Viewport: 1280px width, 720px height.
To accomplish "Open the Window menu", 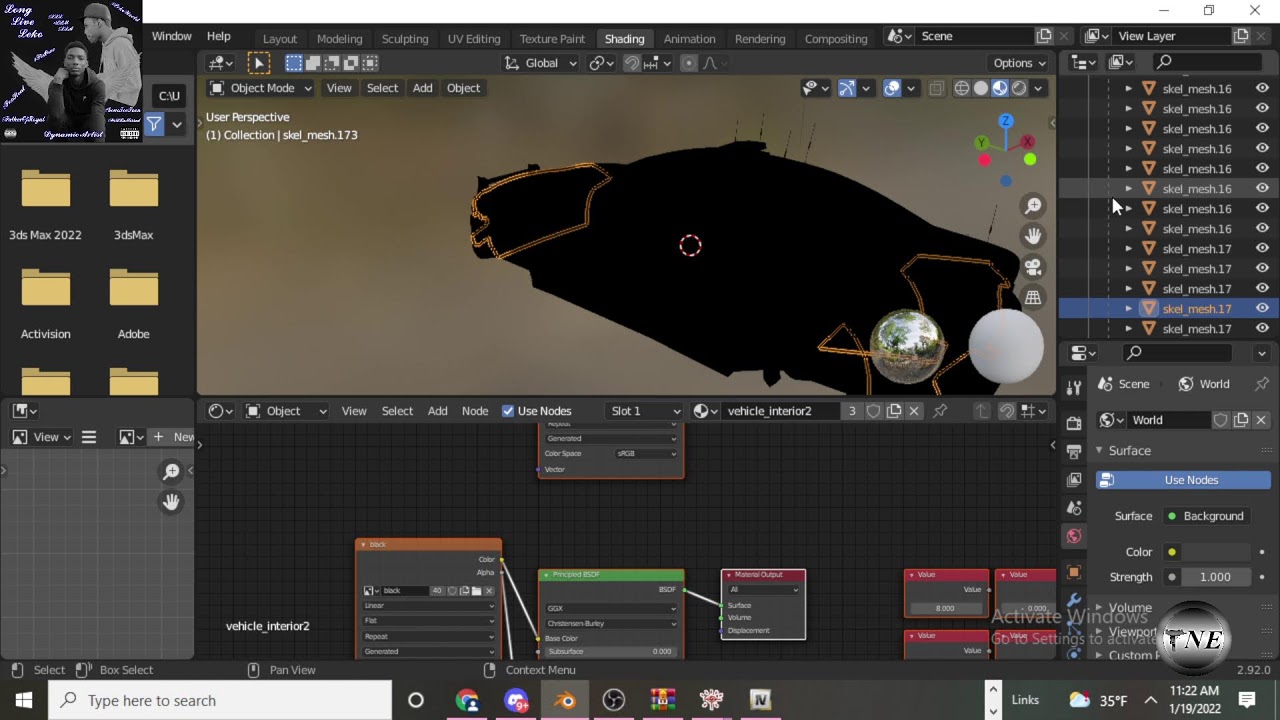I will (171, 36).
